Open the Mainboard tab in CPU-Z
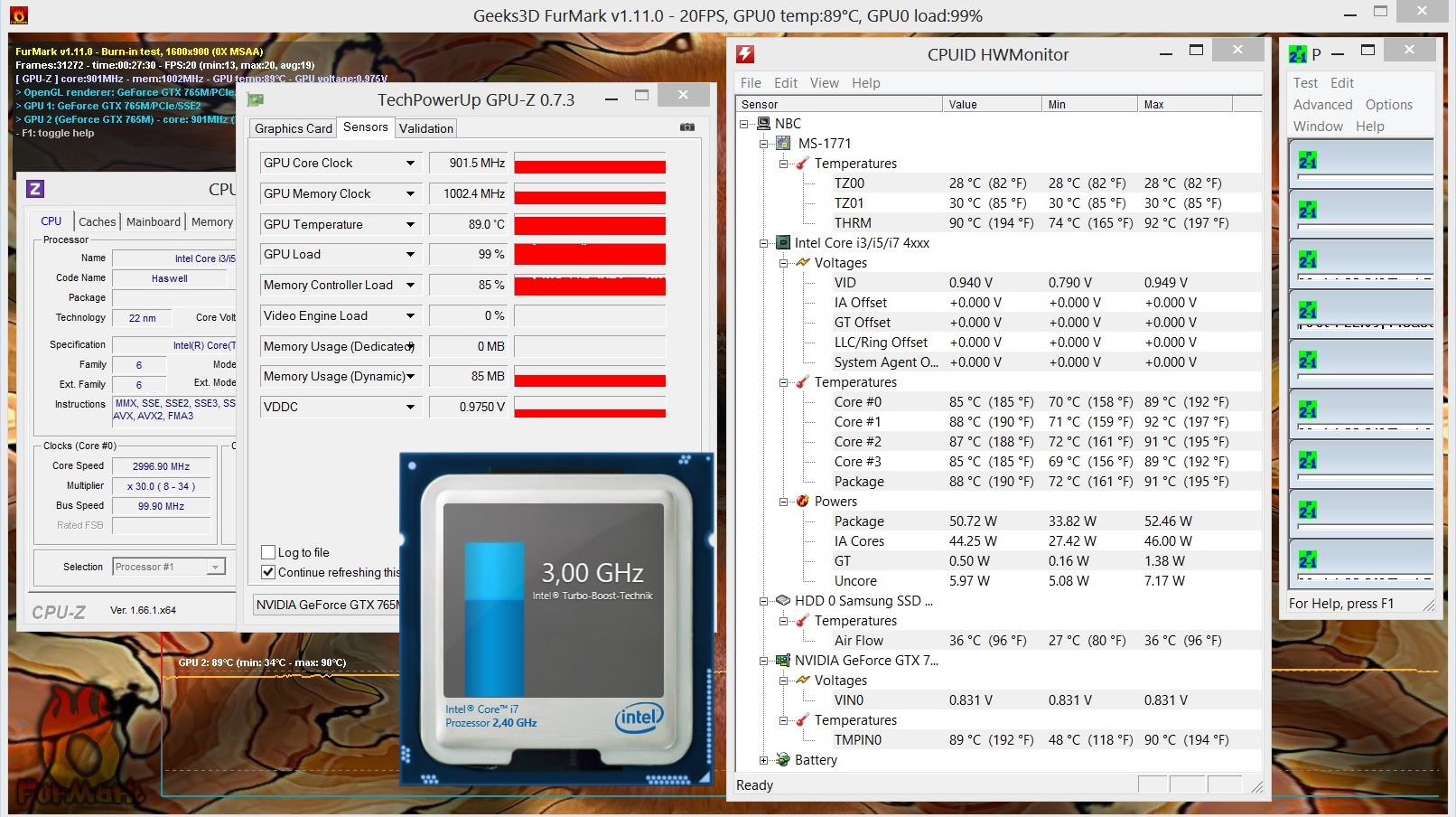This screenshot has width=1456, height=817. tap(154, 221)
